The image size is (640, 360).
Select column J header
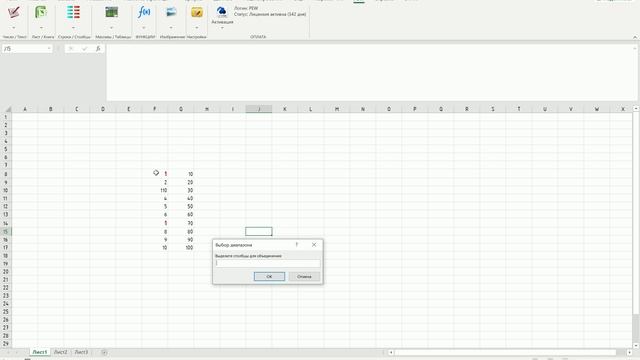tap(259, 109)
